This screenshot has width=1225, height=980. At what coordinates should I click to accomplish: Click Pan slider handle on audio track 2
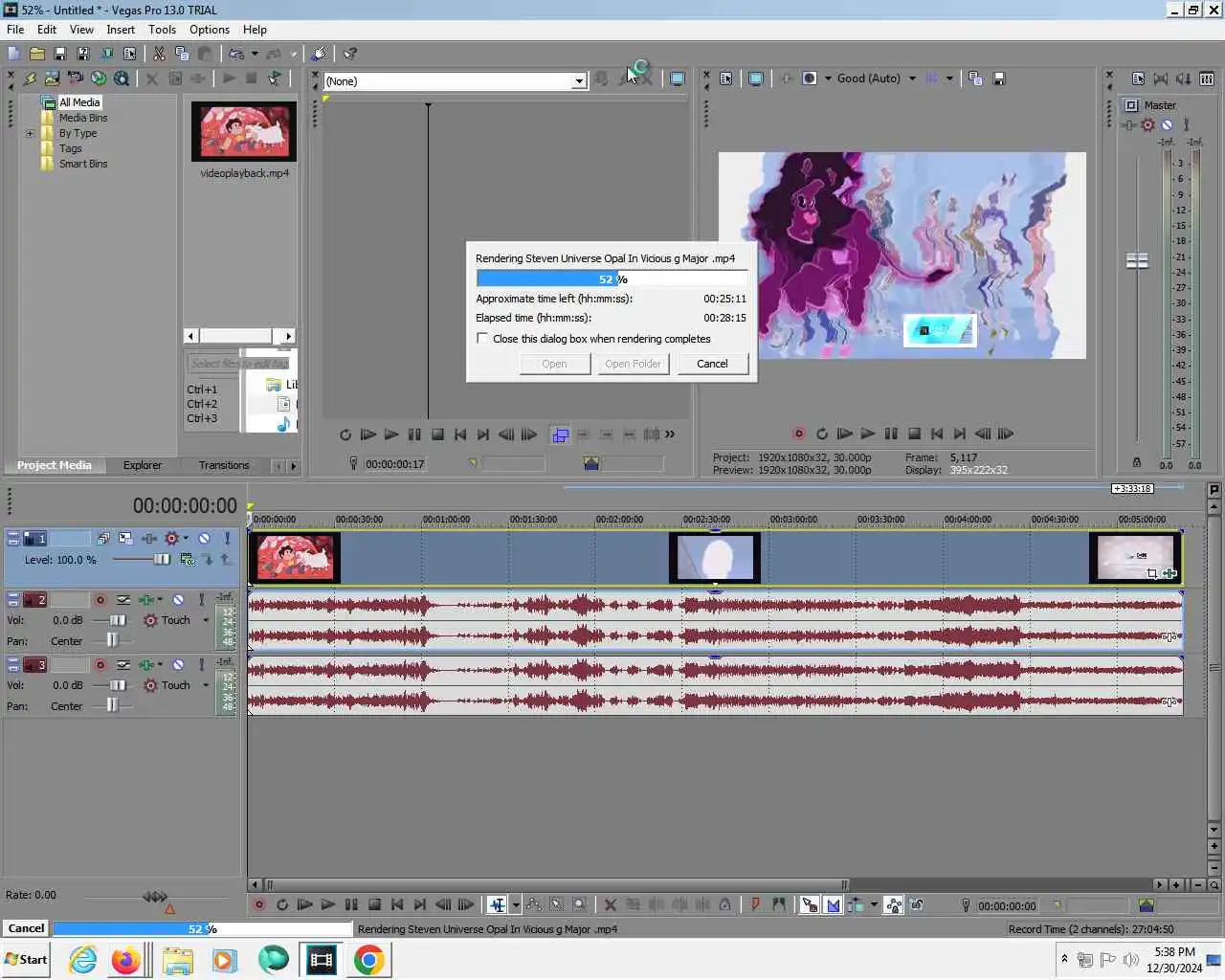pyautogui.click(x=112, y=640)
